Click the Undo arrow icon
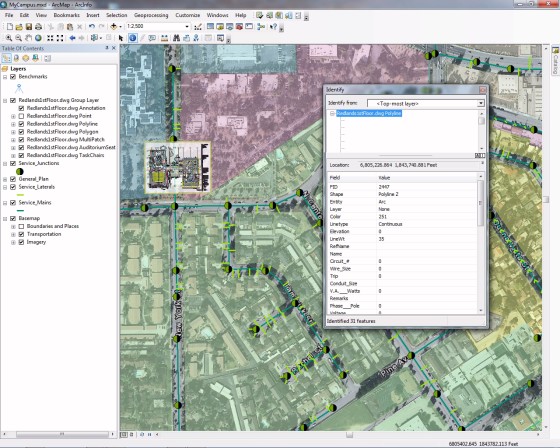 [x=92, y=26]
